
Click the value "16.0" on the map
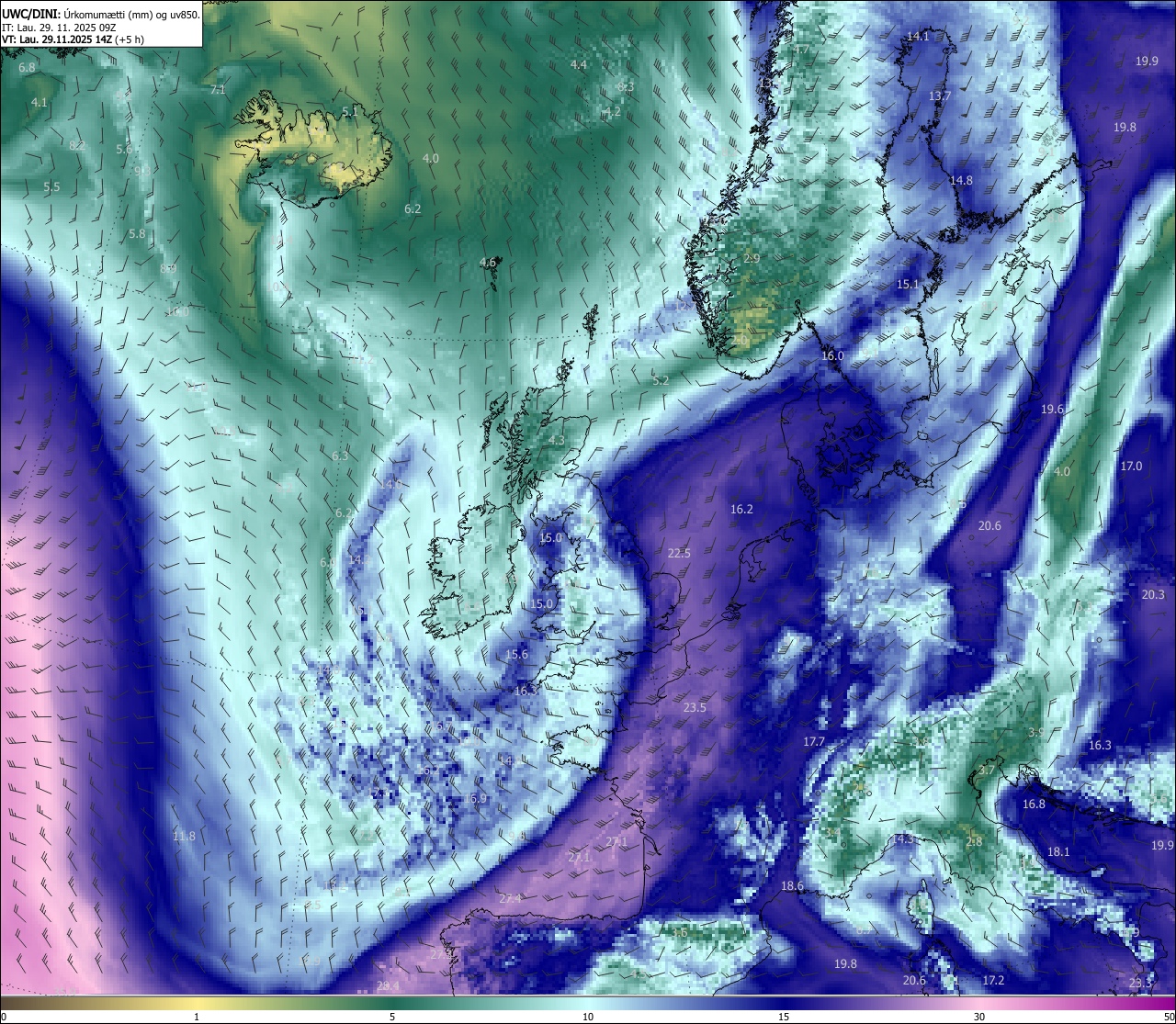point(832,355)
